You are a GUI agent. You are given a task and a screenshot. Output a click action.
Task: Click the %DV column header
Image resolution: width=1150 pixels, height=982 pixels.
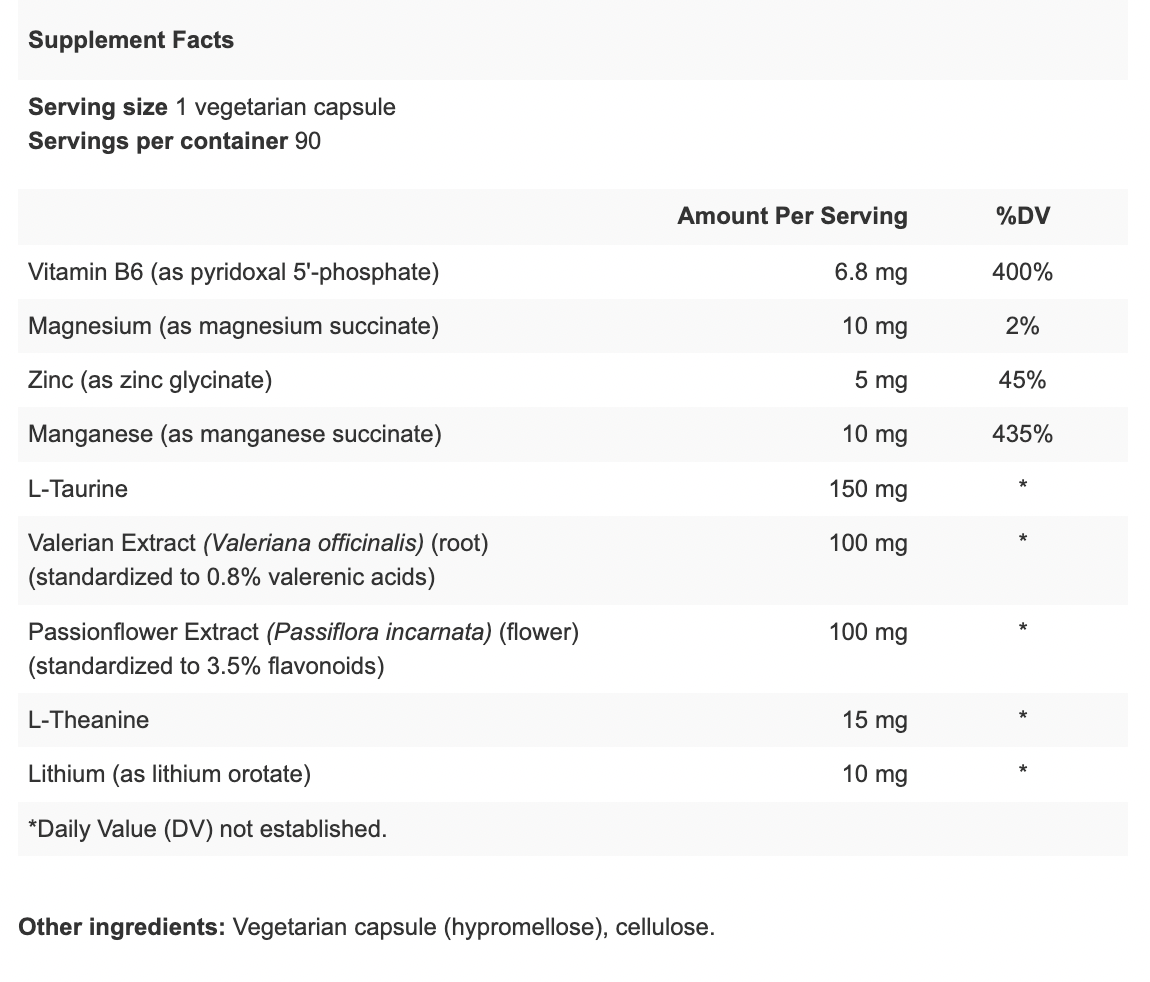pos(1022,216)
